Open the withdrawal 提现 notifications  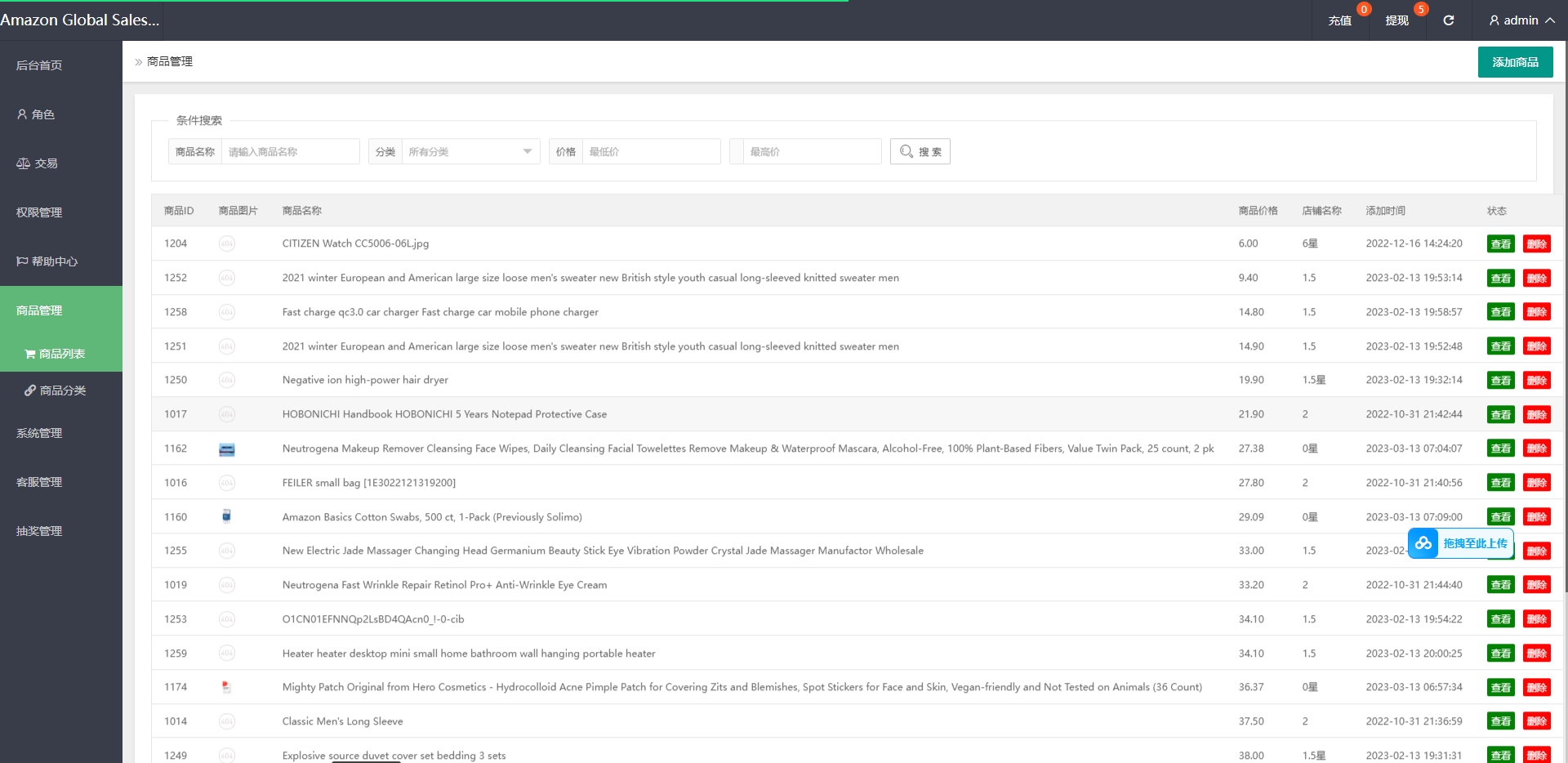click(x=1397, y=20)
